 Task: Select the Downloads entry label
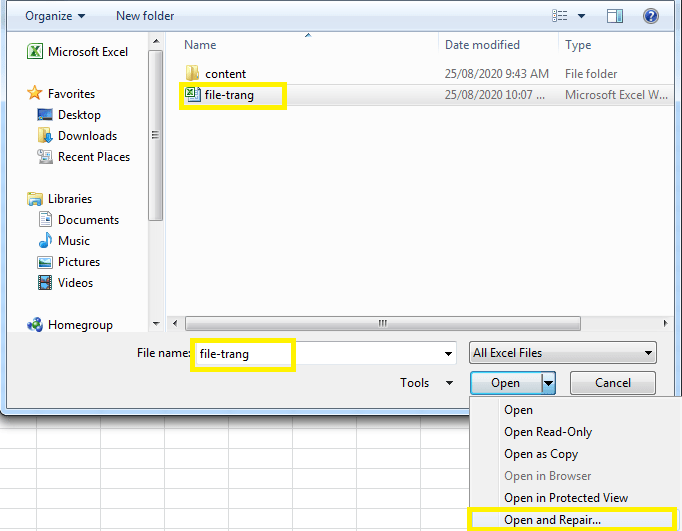tap(87, 136)
